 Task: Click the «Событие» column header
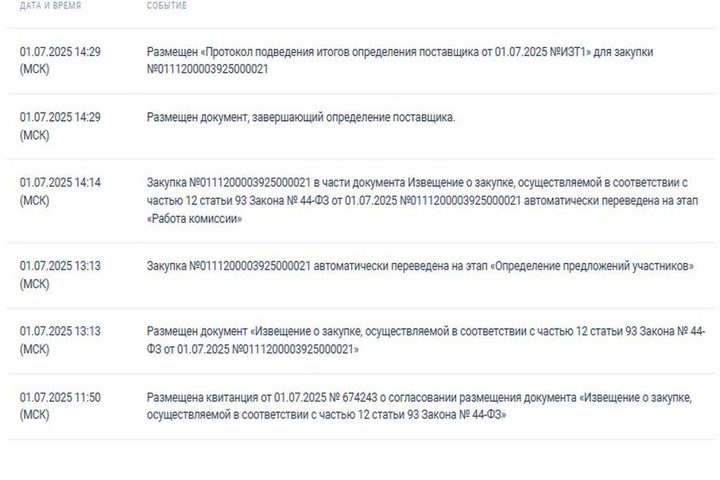(x=166, y=6)
